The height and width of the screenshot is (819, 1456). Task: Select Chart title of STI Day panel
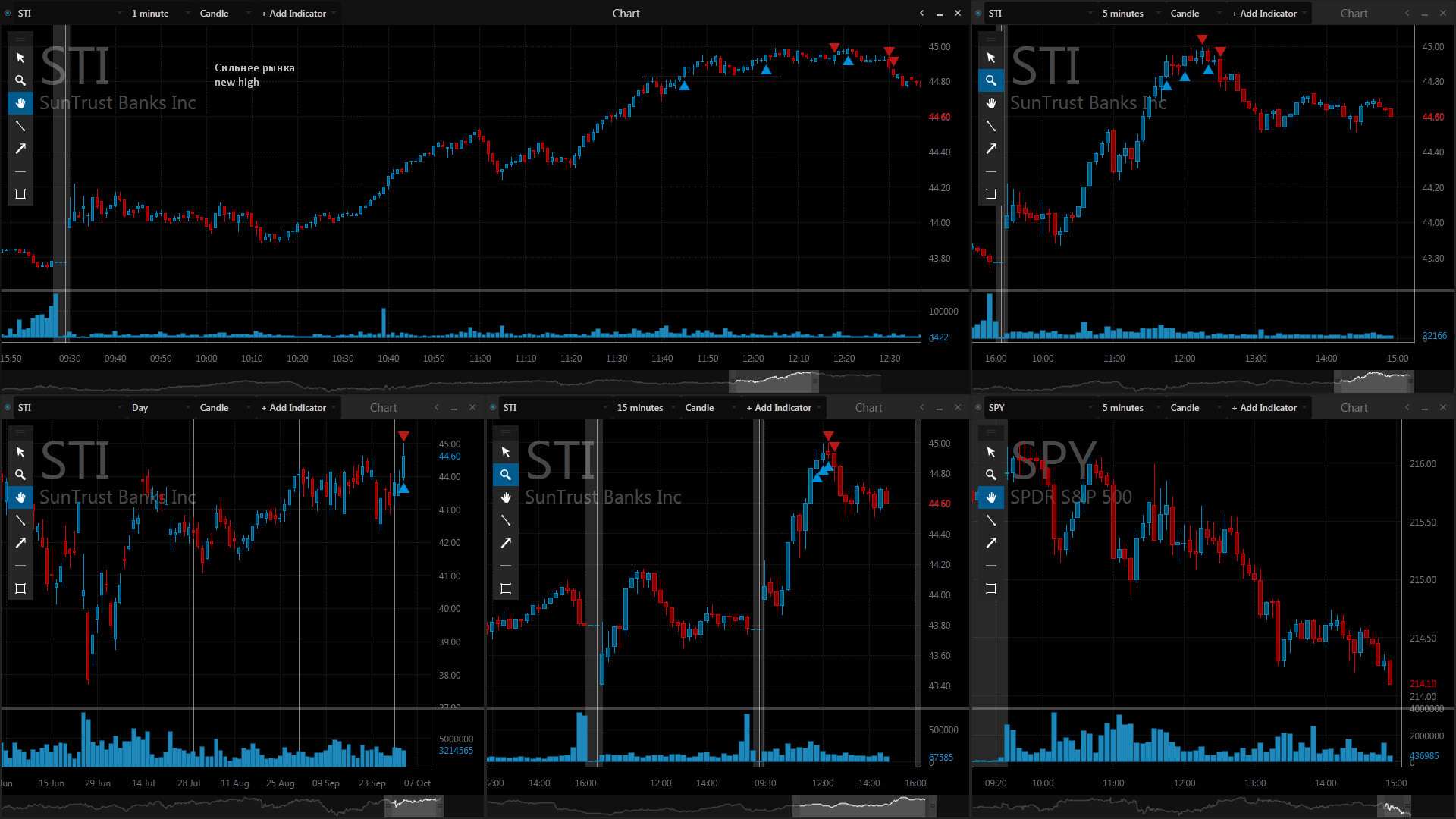pos(384,407)
